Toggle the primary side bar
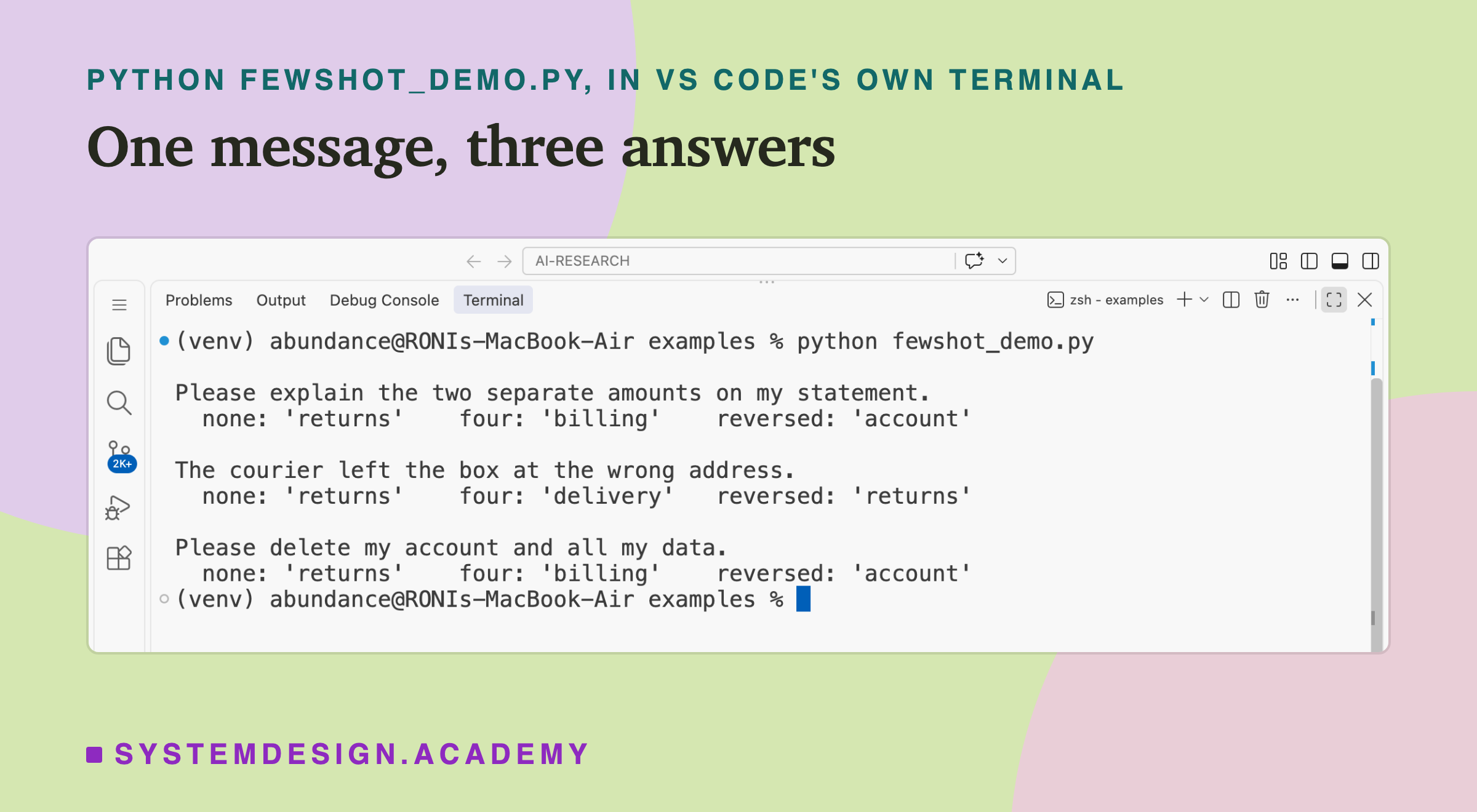Viewport: 1477px width, 812px height. point(1309,261)
